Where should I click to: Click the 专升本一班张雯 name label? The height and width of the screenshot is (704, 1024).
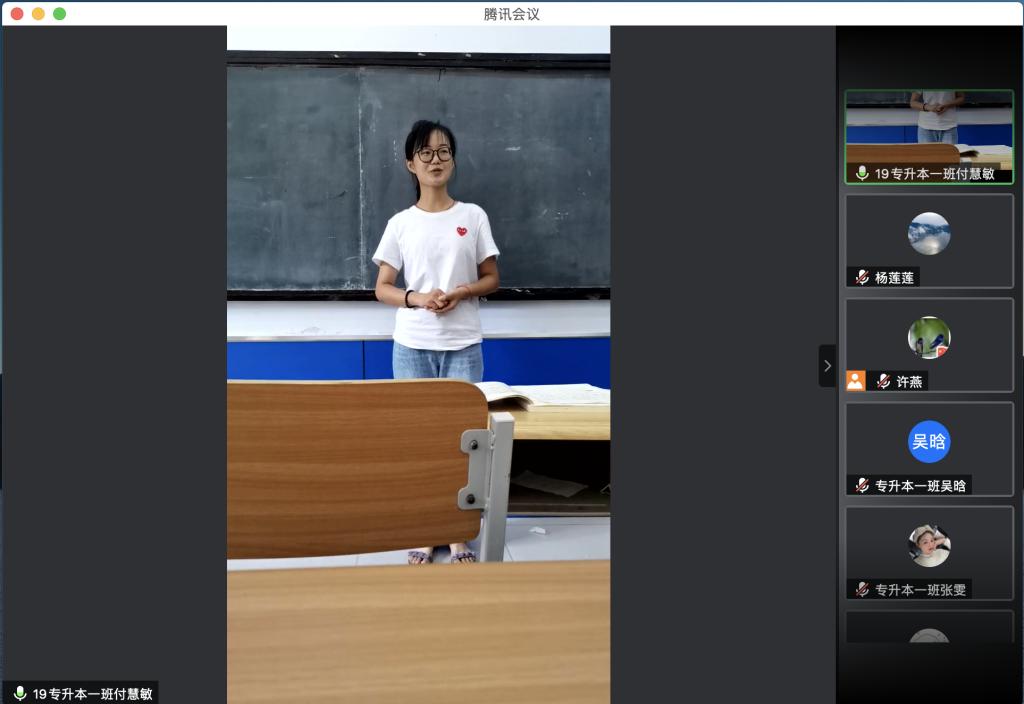(920, 589)
